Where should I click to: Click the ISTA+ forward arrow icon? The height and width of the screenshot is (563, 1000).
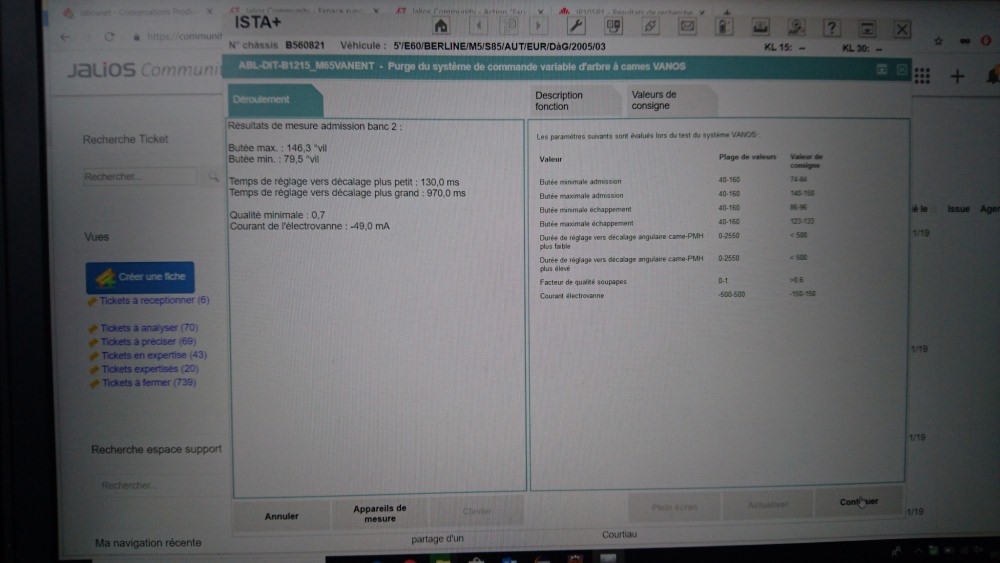pyautogui.click(x=538, y=26)
